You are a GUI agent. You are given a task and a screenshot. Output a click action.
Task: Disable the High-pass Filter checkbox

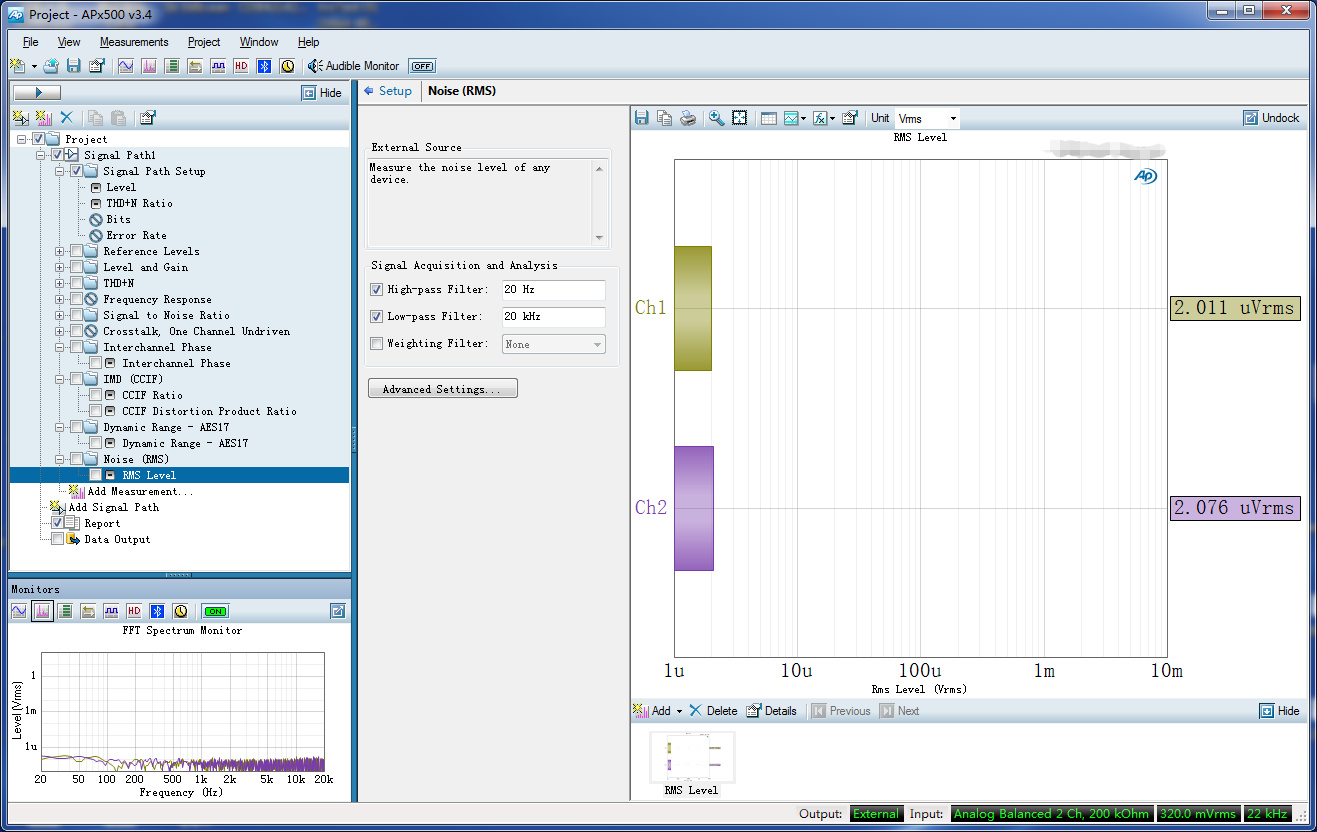click(377, 290)
